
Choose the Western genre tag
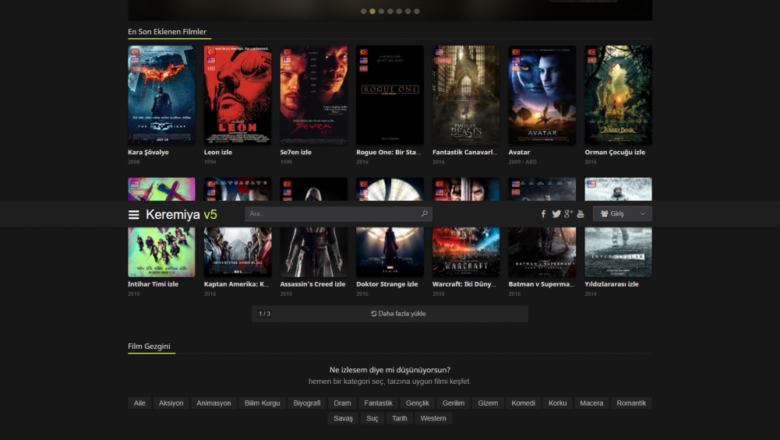[433, 418]
